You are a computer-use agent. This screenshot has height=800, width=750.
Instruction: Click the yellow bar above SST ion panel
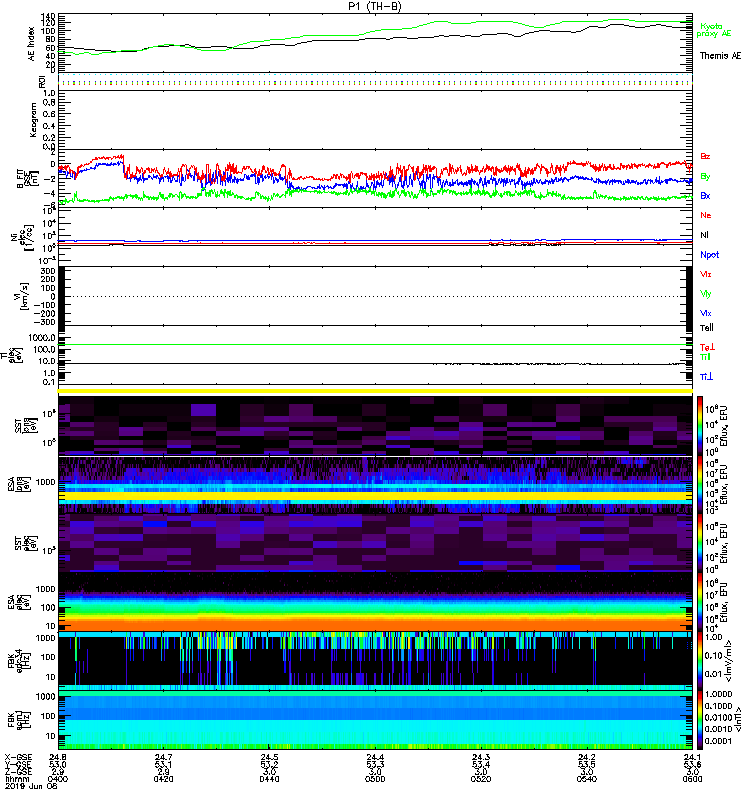[x=375, y=391]
